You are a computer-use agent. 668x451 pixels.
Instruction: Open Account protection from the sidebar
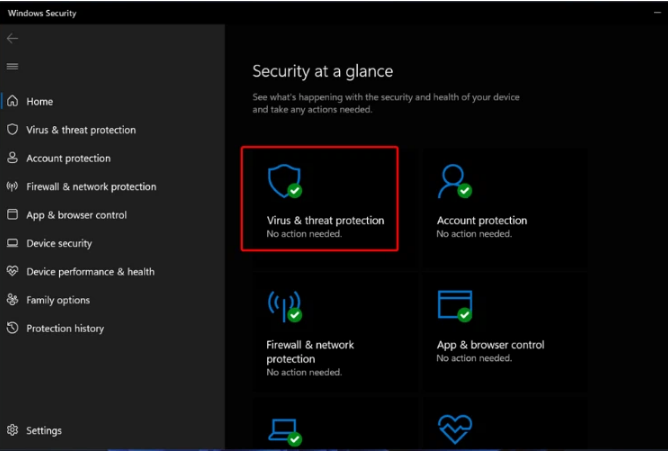click(x=68, y=158)
